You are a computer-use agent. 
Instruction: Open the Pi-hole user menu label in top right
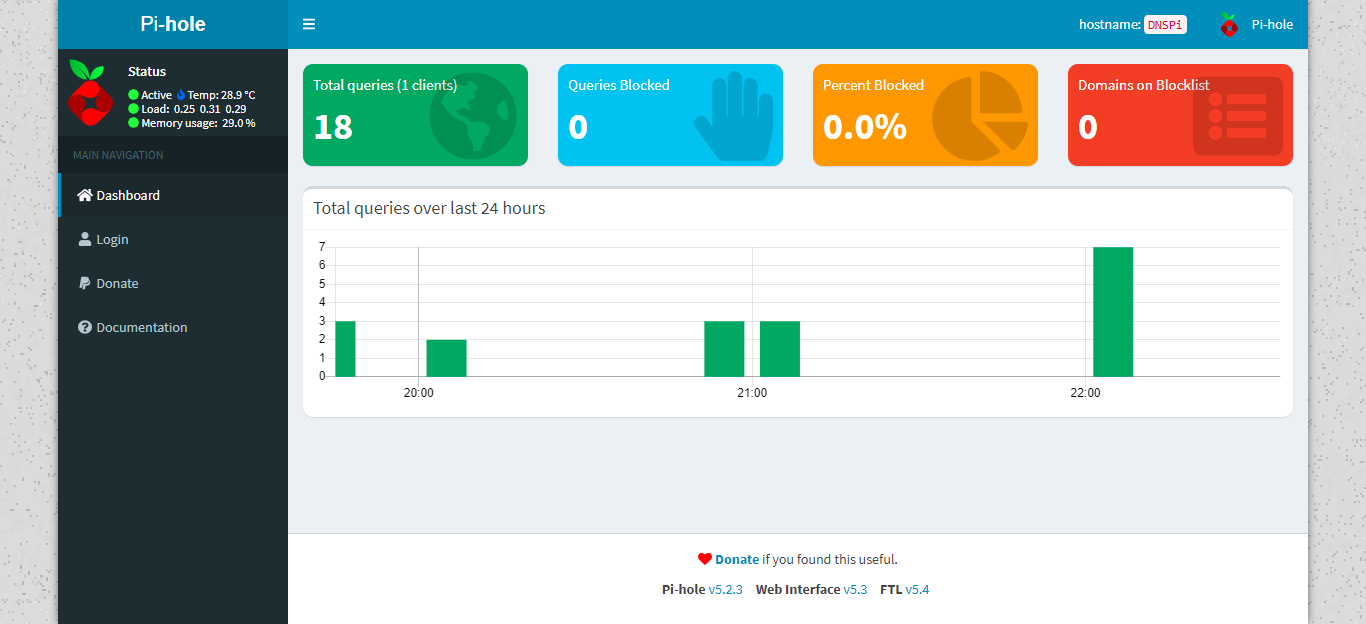coord(1272,24)
